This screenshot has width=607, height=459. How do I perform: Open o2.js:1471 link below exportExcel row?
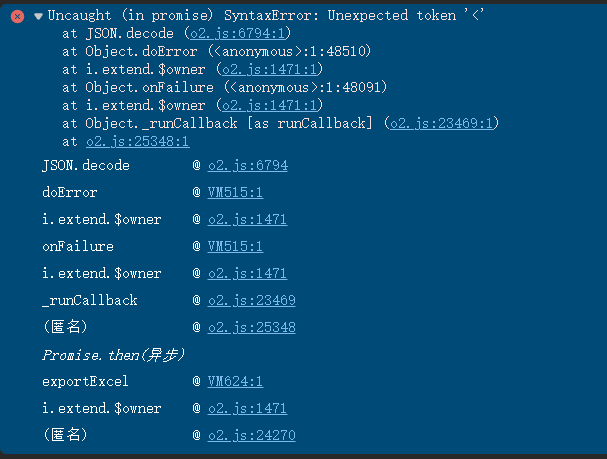pyautogui.click(x=247, y=408)
